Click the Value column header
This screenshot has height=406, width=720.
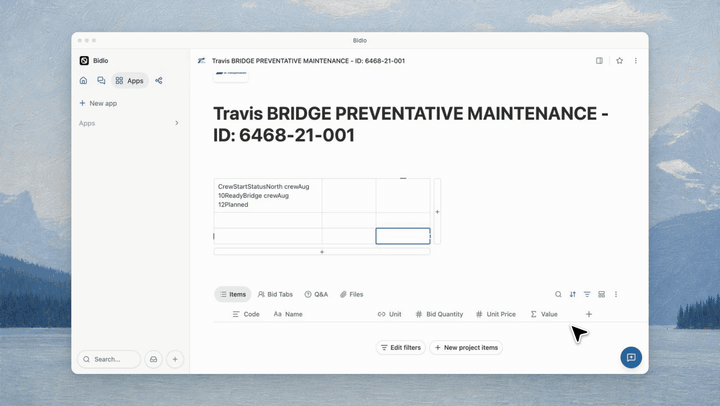tap(544, 314)
